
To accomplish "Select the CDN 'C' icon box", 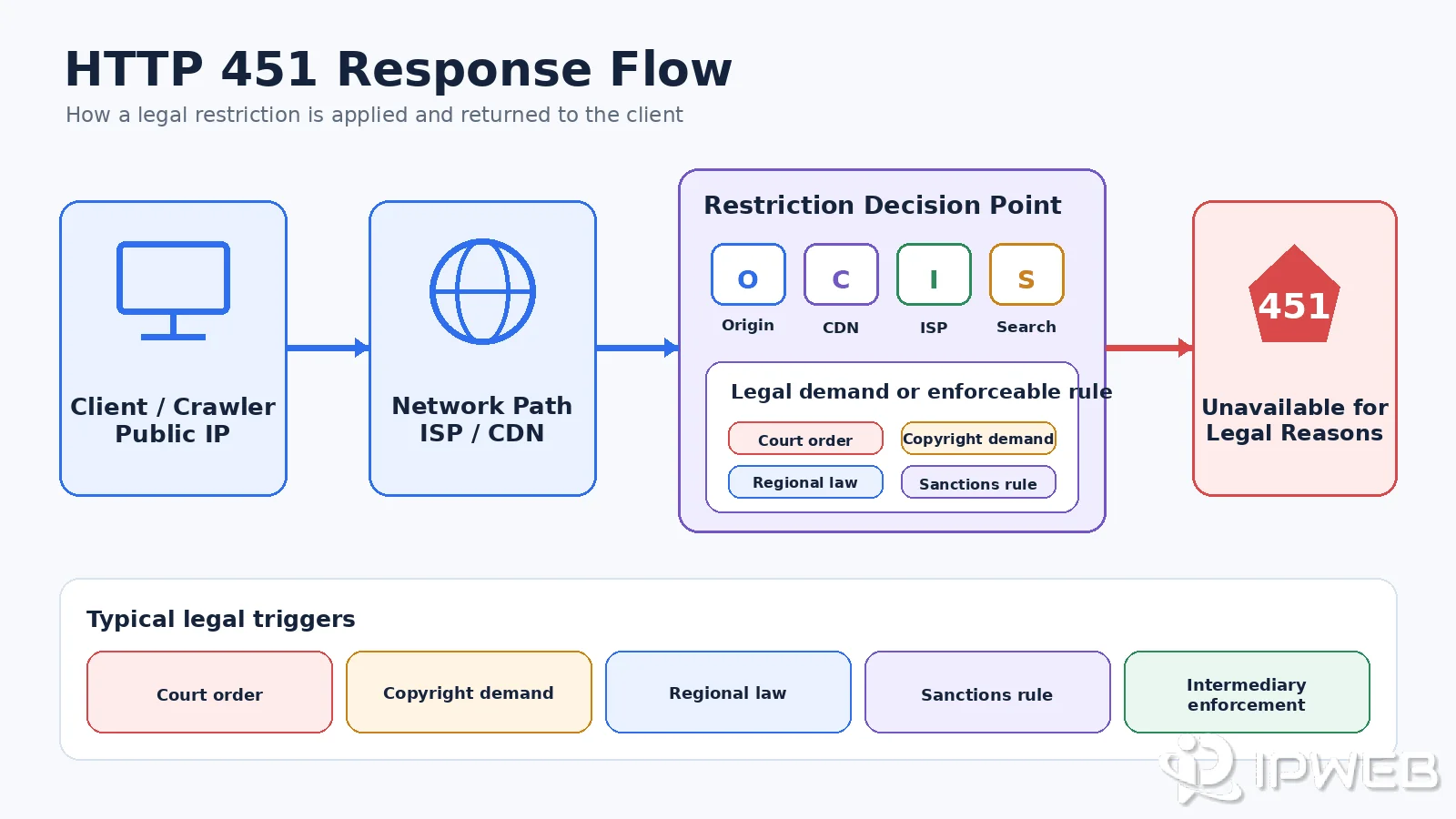I will (841, 274).
